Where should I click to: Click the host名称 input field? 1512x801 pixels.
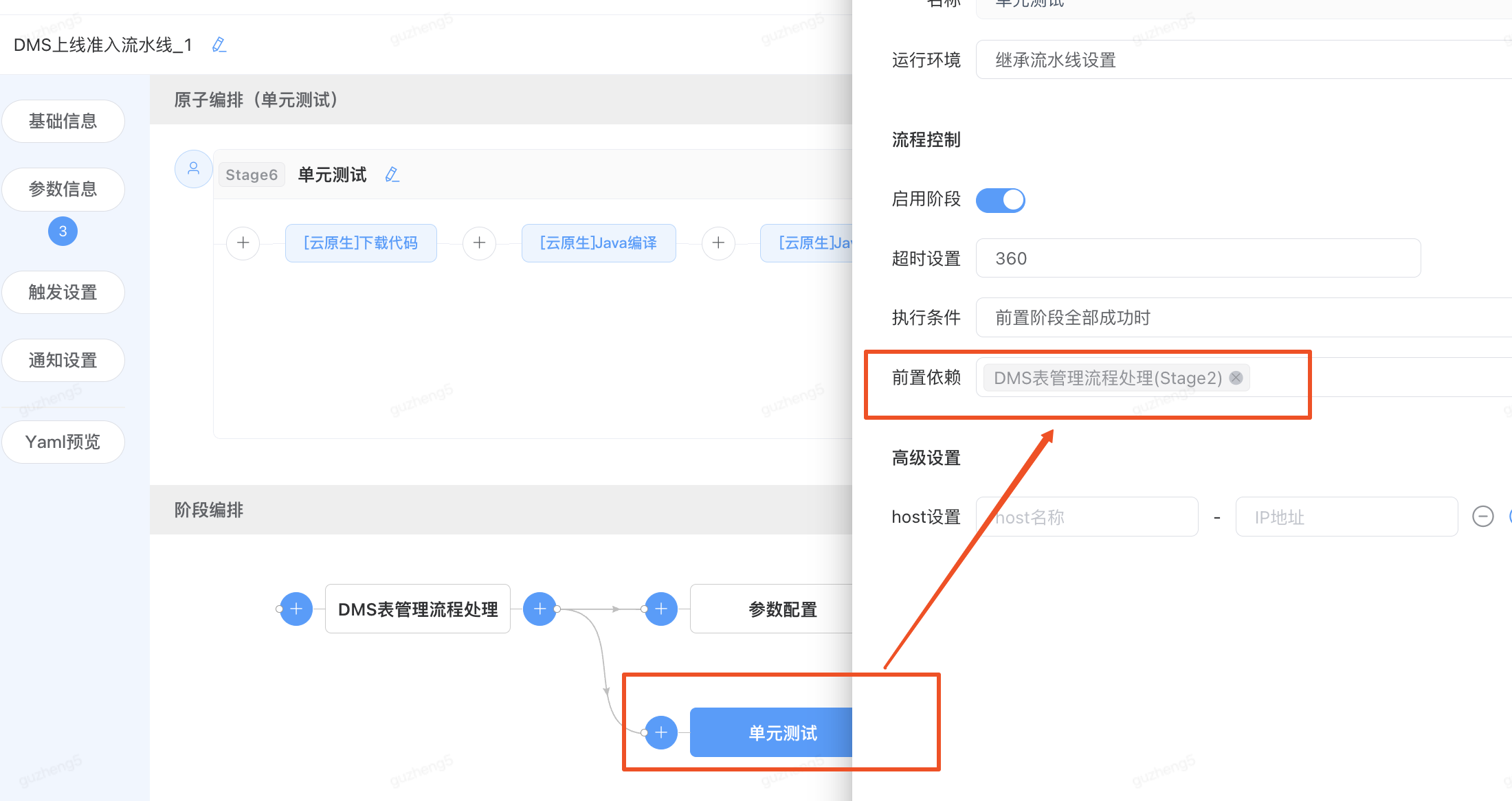(1087, 517)
